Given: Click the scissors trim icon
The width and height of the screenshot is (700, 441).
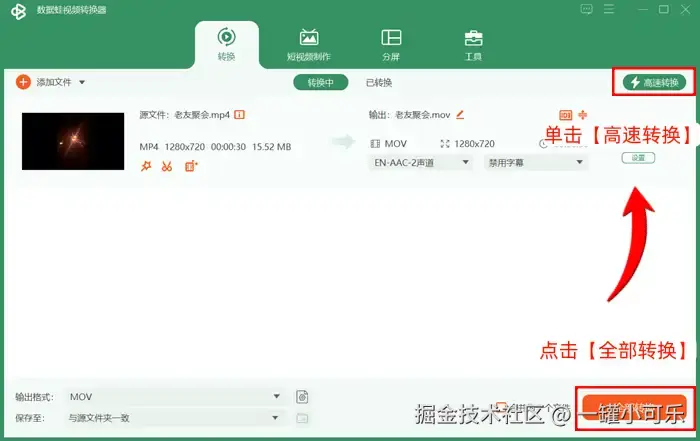Looking at the screenshot, I should pos(167,166).
